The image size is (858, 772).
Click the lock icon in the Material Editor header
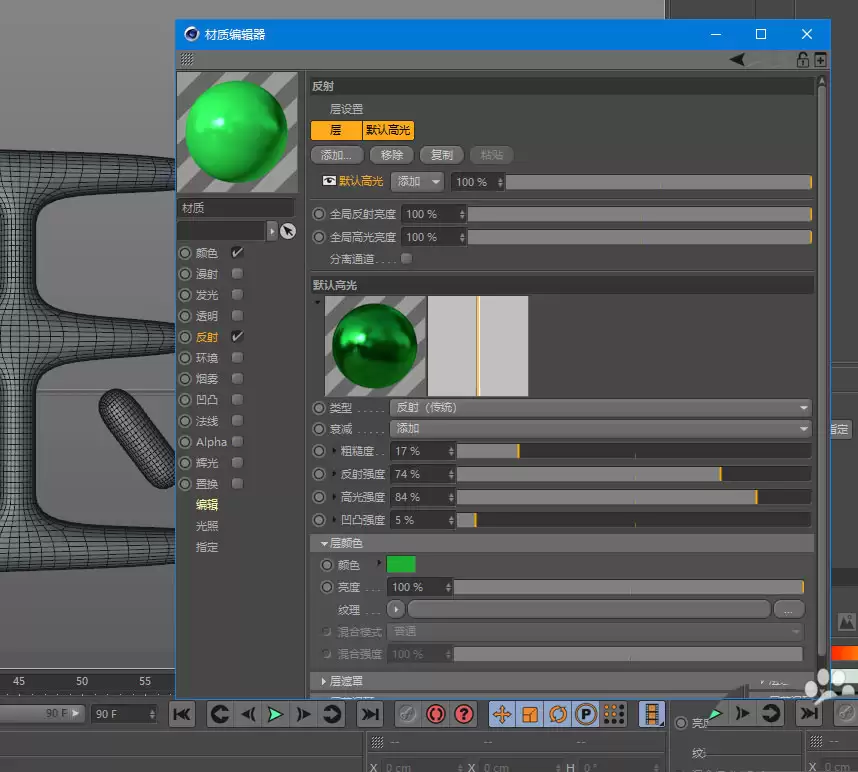(x=803, y=59)
